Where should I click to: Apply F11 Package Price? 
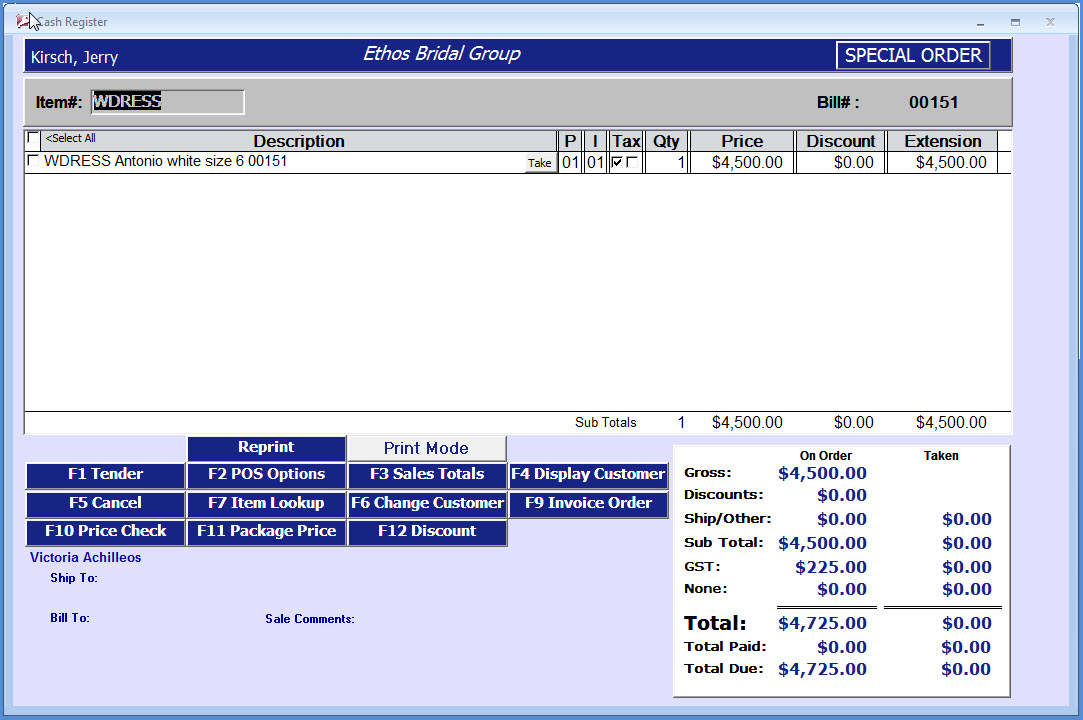pyautogui.click(x=266, y=533)
